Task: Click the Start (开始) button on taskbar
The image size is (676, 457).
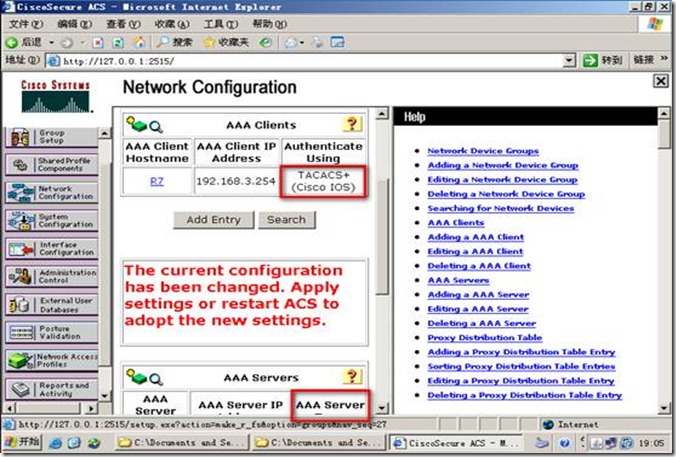Action: tap(22, 442)
